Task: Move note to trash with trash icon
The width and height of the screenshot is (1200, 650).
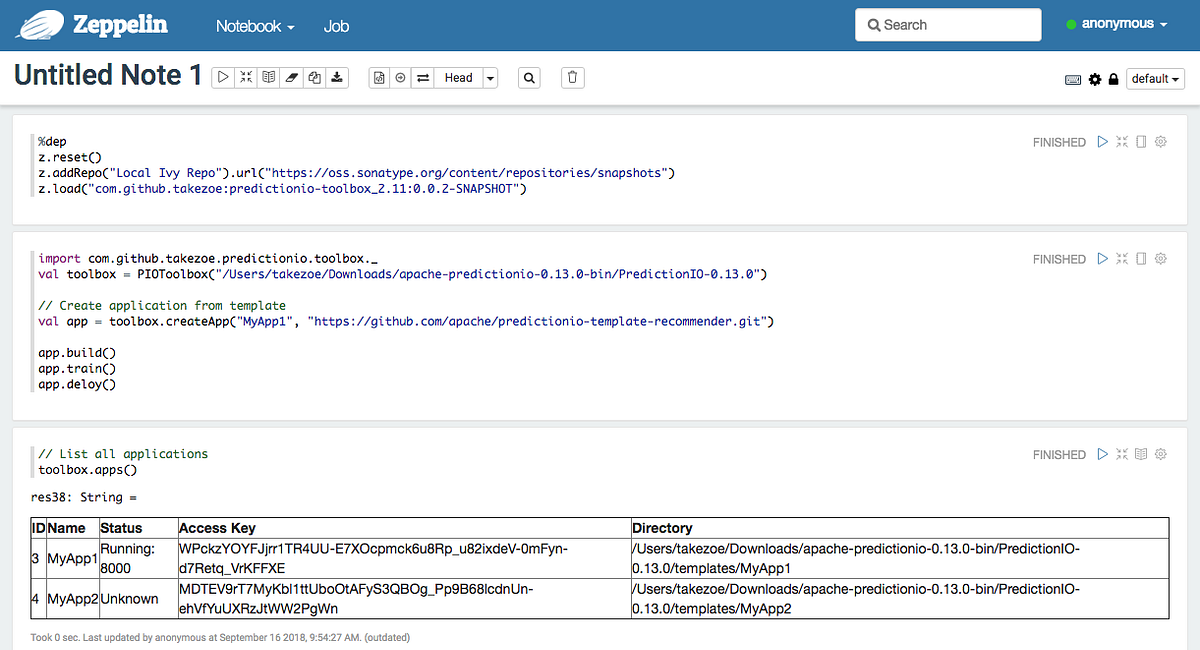Action: coord(572,77)
